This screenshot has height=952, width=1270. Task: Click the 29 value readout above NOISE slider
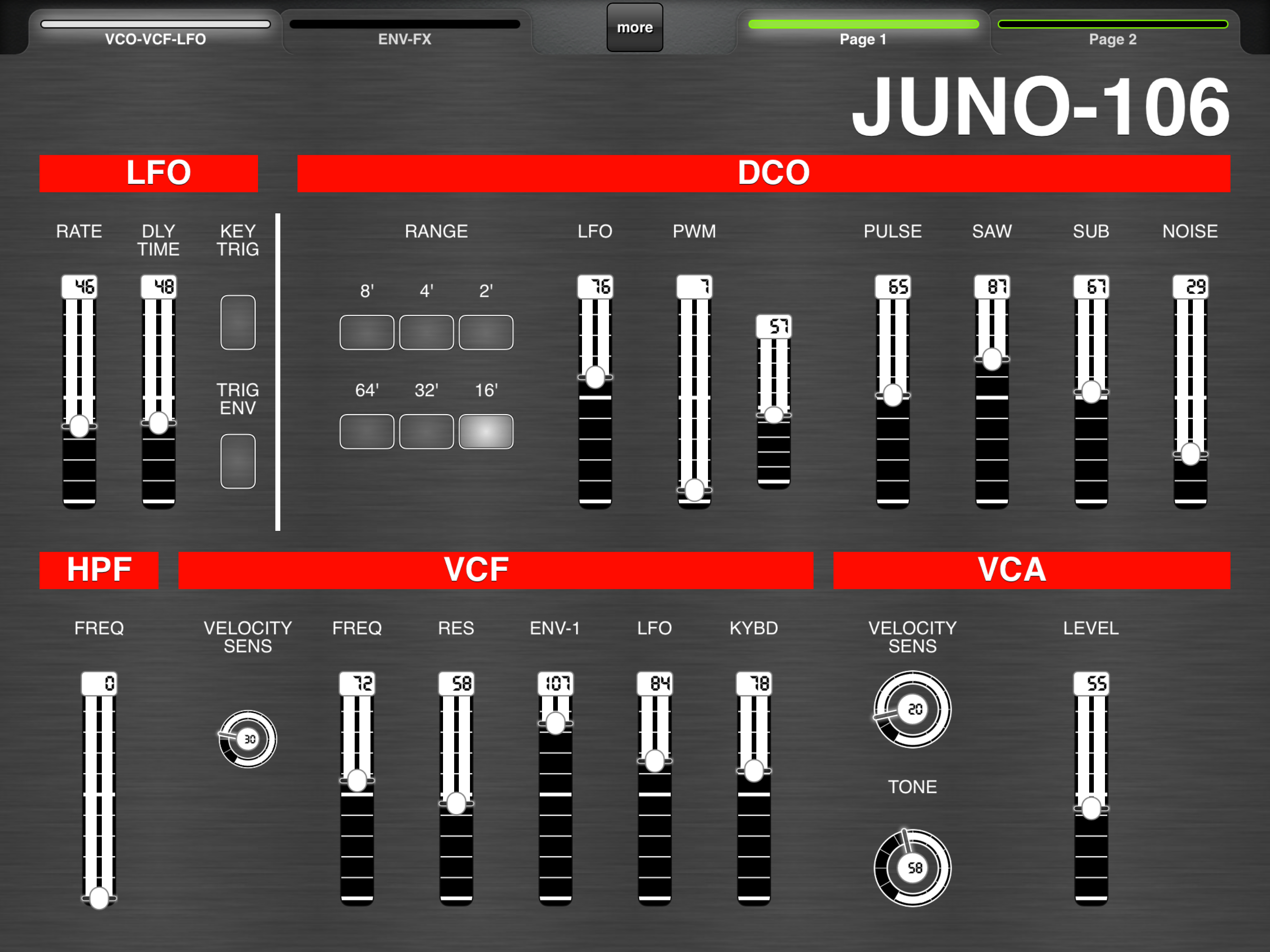(1190, 286)
